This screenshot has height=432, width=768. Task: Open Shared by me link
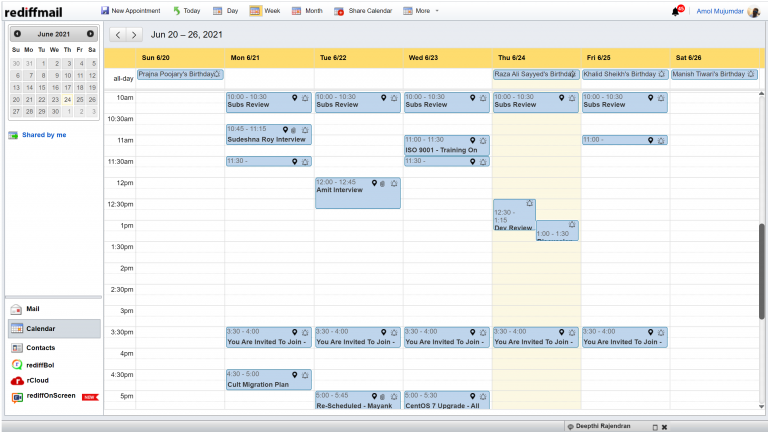point(44,135)
